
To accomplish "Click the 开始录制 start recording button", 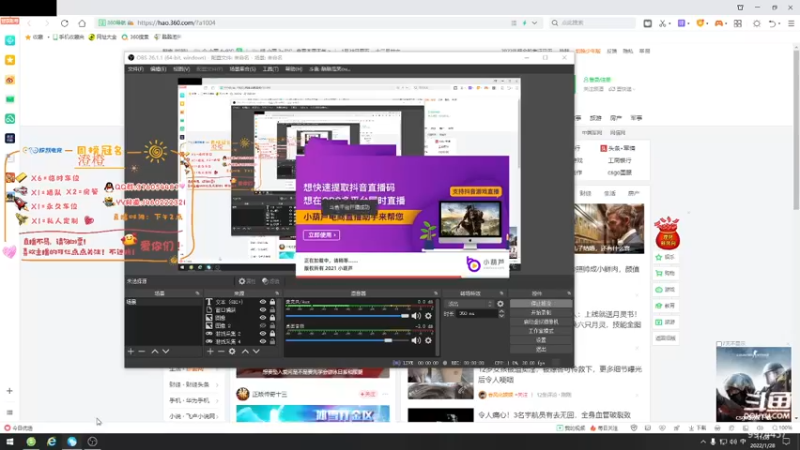I will pos(541,313).
